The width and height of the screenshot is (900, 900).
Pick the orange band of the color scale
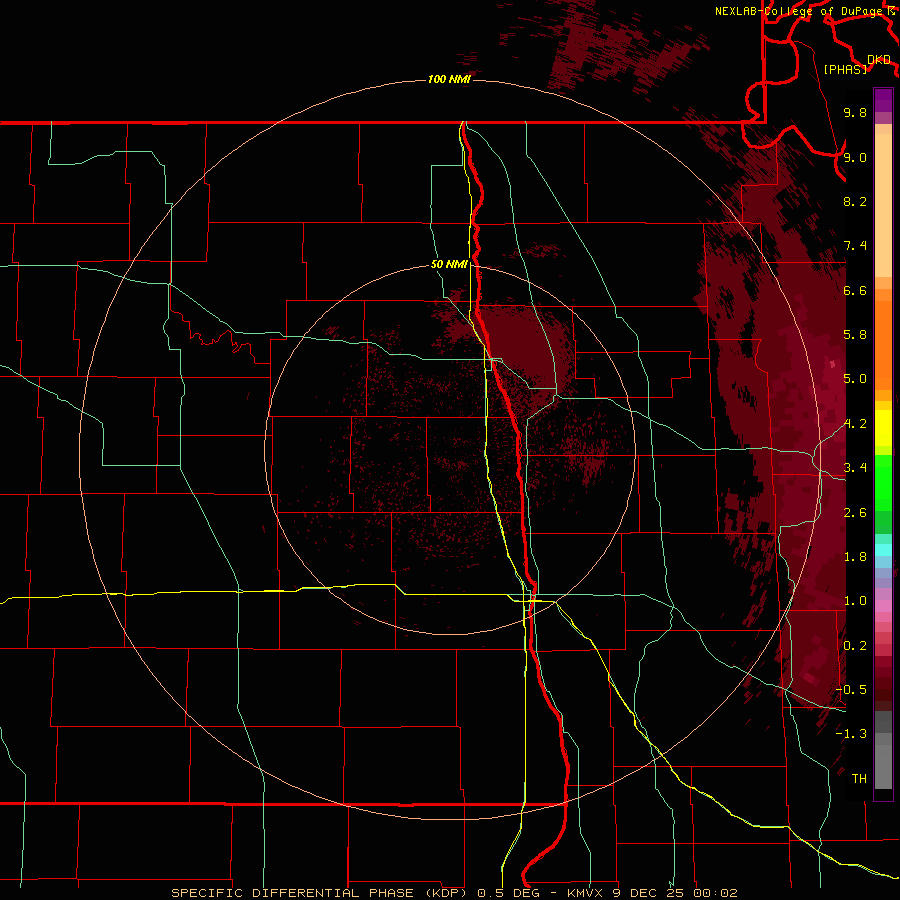coord(883,346)
